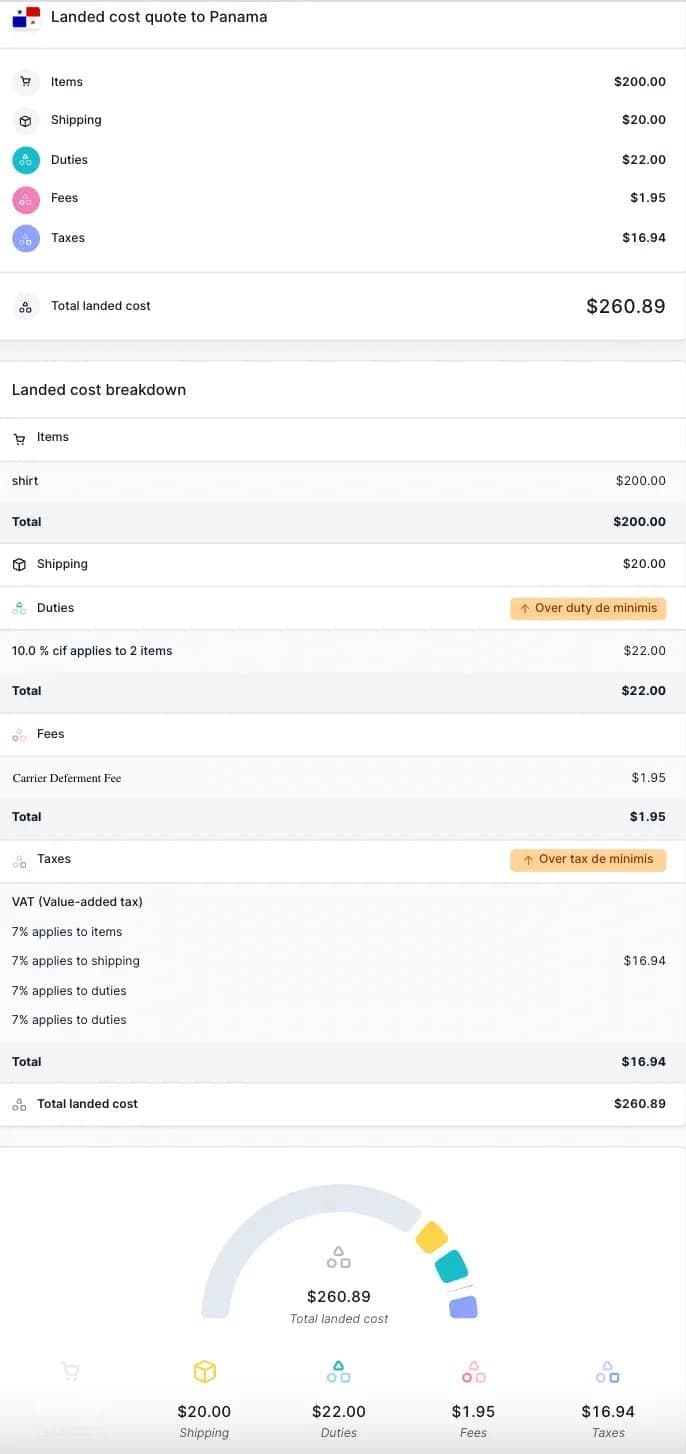Select the teal segment of the gauge chart
Image resolution: width=686 pixels, height=1454 pixels.
(452, 1266)
